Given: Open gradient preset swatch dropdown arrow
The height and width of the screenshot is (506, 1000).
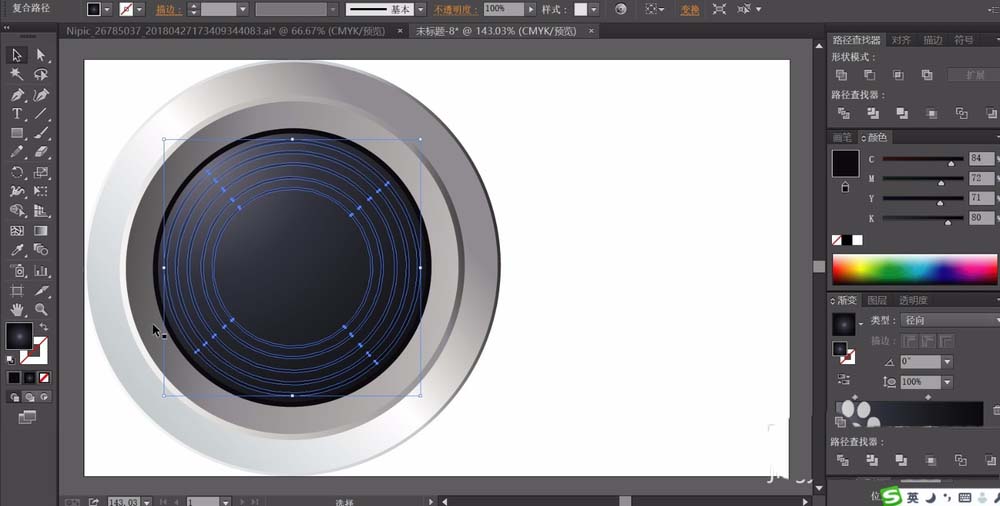Looking at the screenshot, I should click(x=861, y=325).
